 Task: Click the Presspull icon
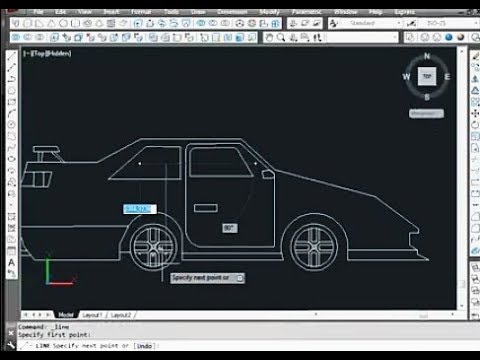click(x=150, y=24)
